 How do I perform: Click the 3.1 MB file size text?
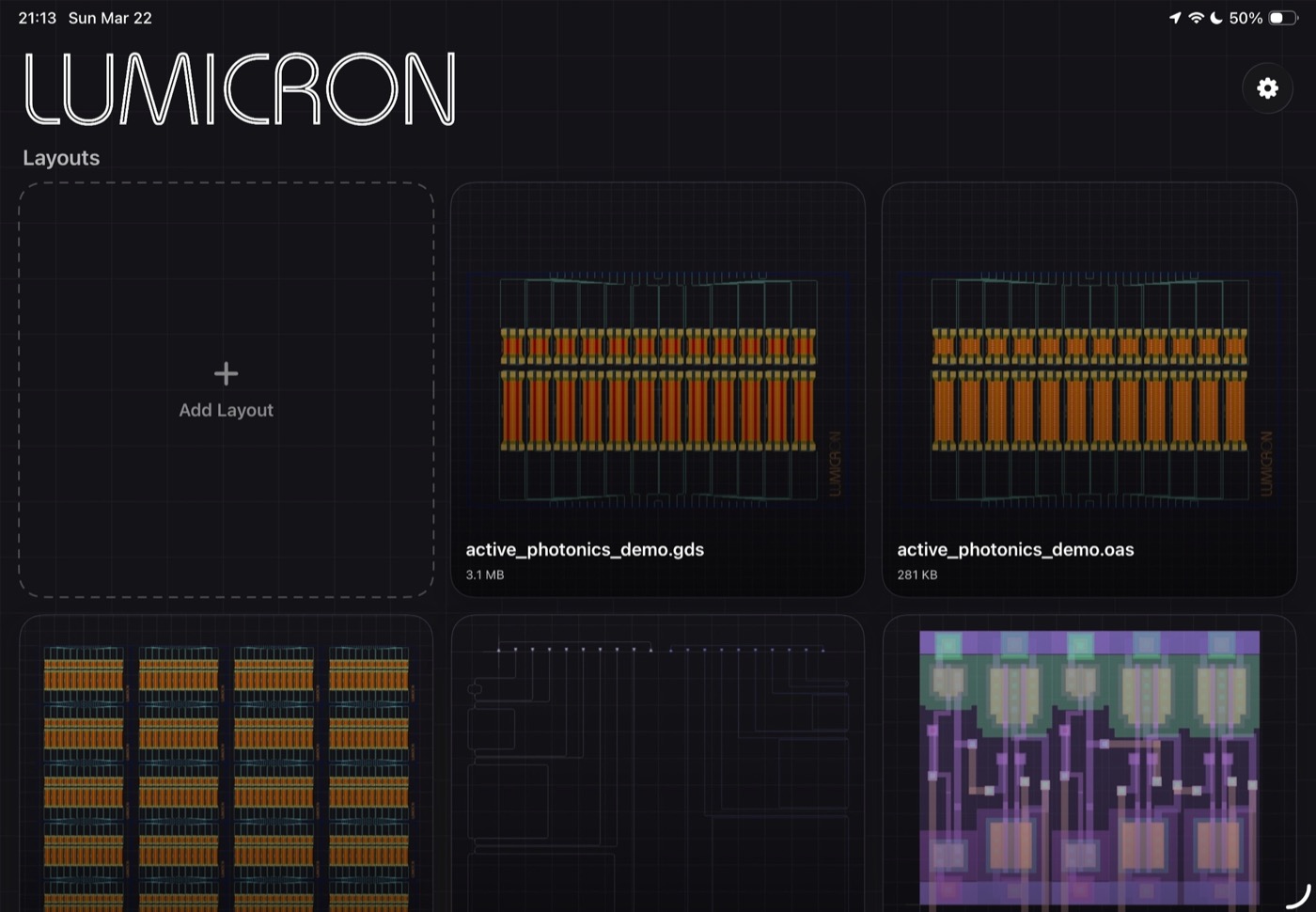(485, 574)
